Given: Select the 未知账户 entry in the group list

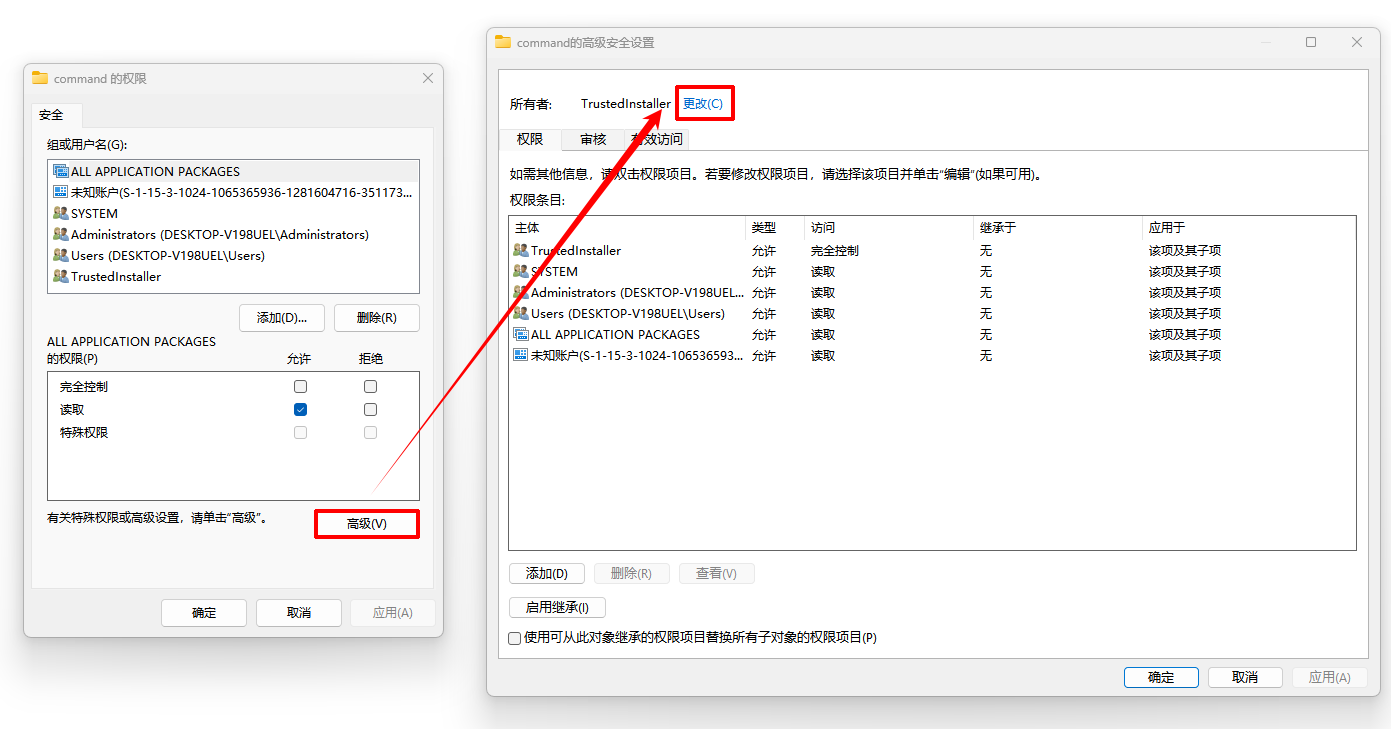Looking at the screenshot, I should point(234,192).
